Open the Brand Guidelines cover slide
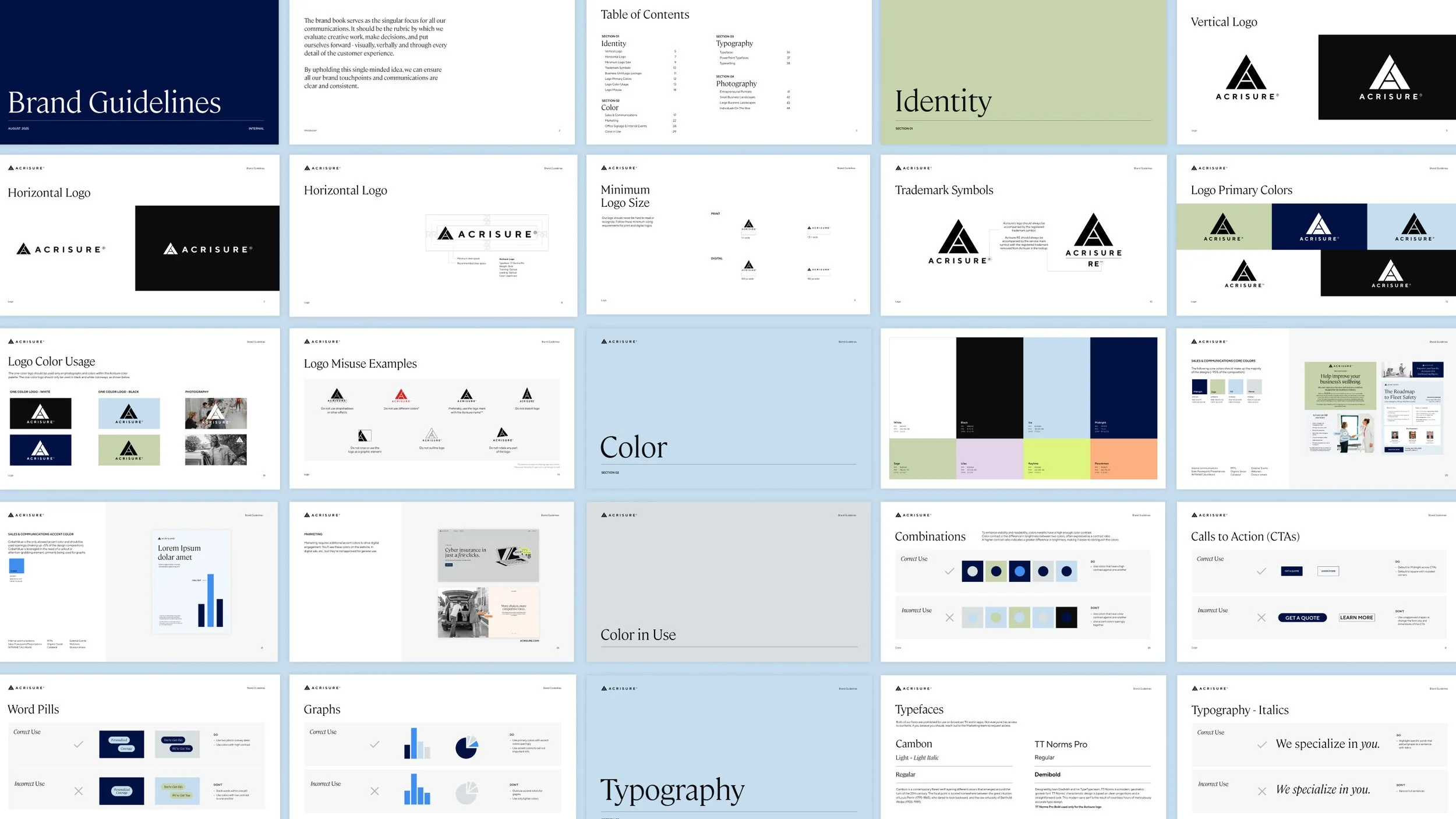1456x819 pixels. [139, 72]
